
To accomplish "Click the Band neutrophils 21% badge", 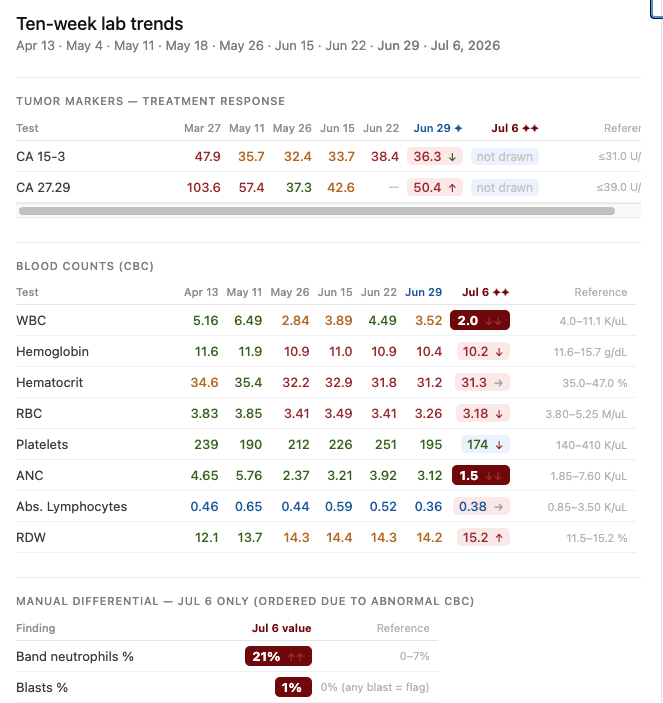I will pyautogui.click(x=278, y=656).
